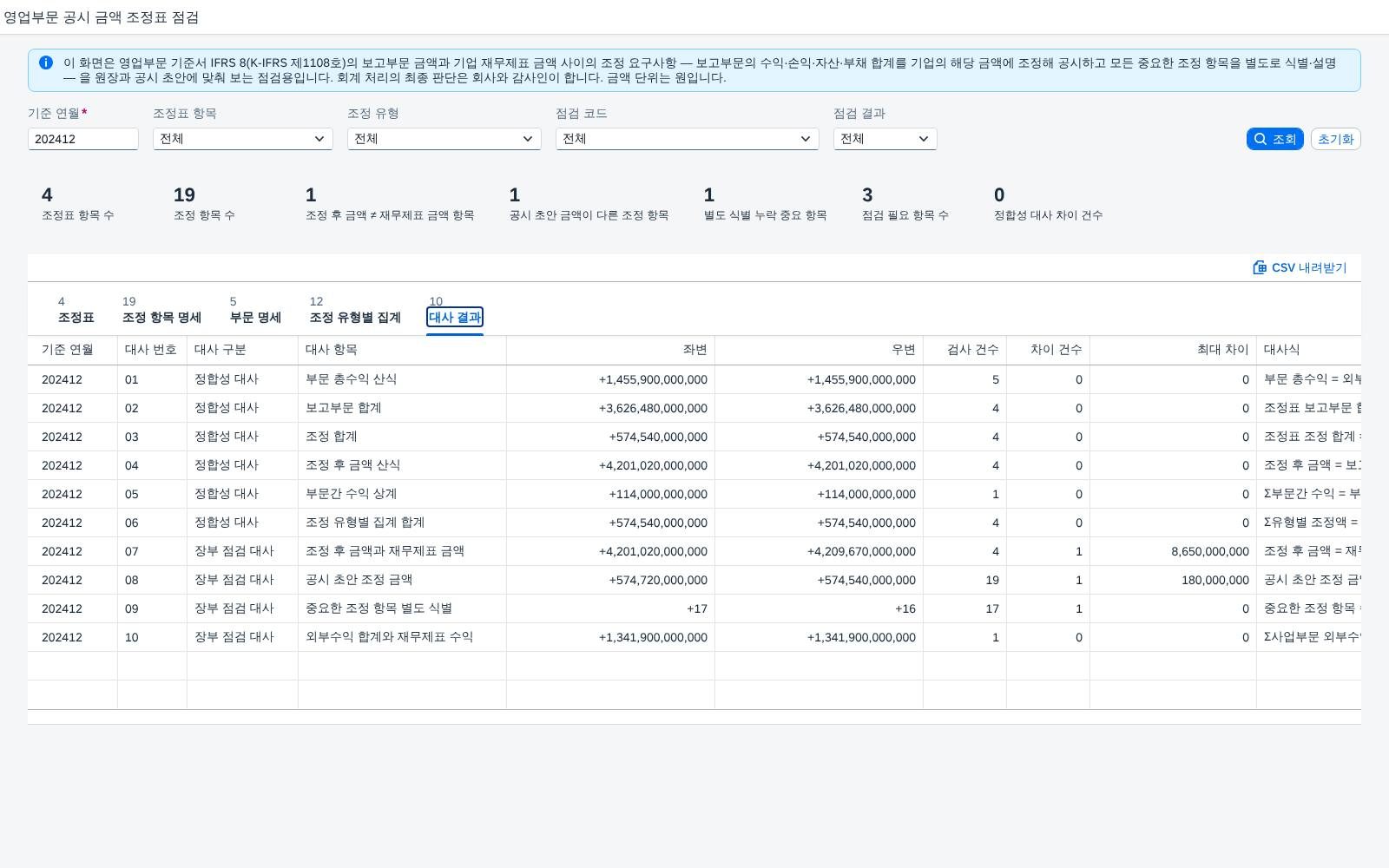Click the 검사 건수 column header

[x=964, y=350]
